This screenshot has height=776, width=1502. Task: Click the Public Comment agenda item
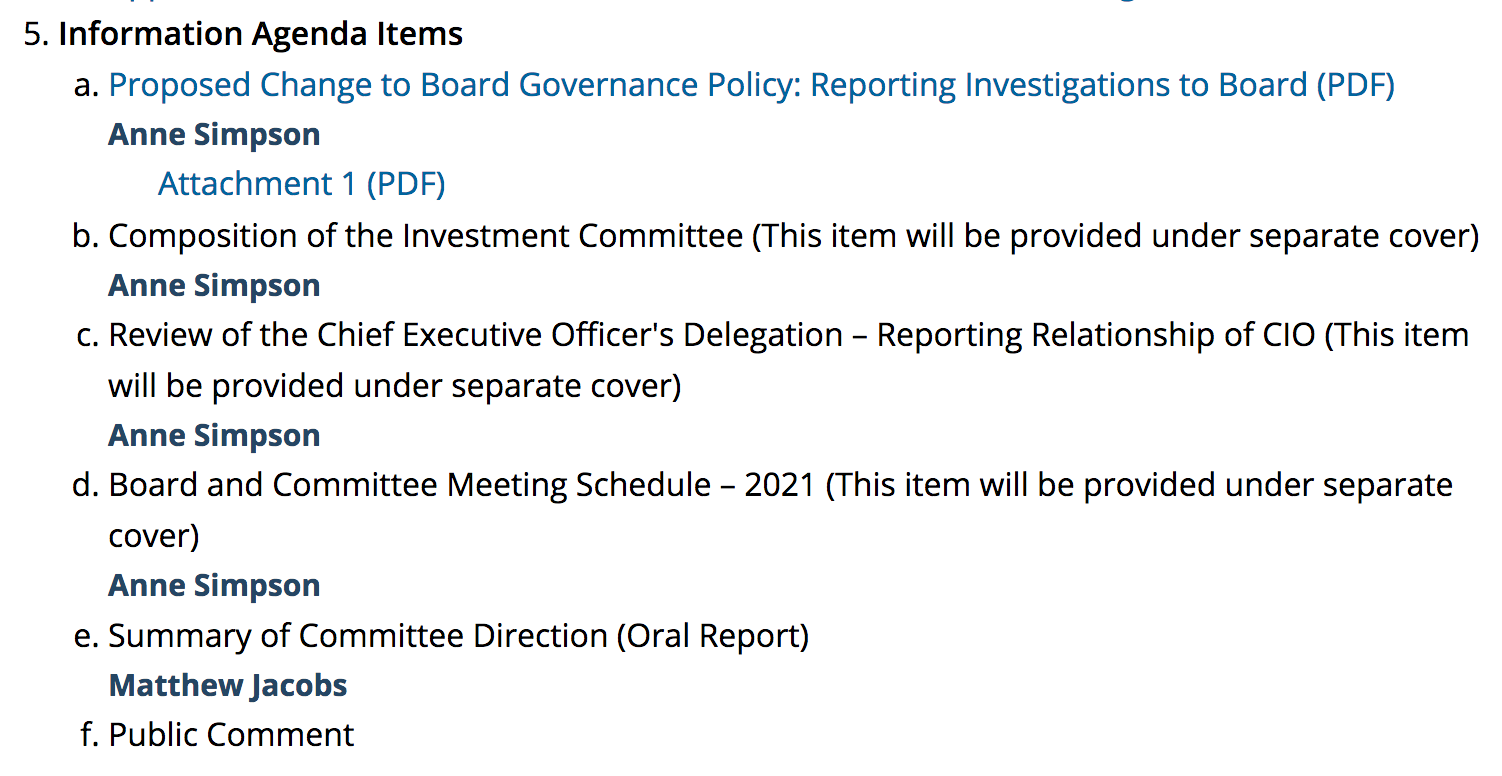(x=231, y=735)
